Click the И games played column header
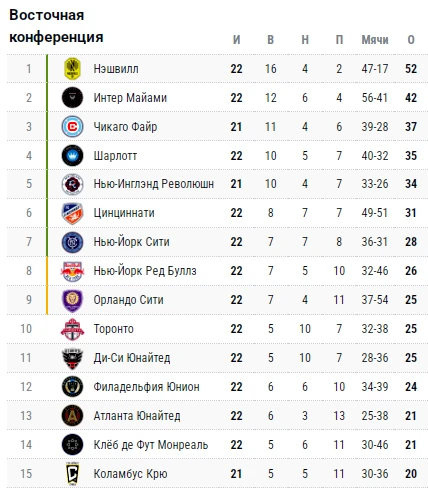The image size is (428, 493). coord(236,40)
